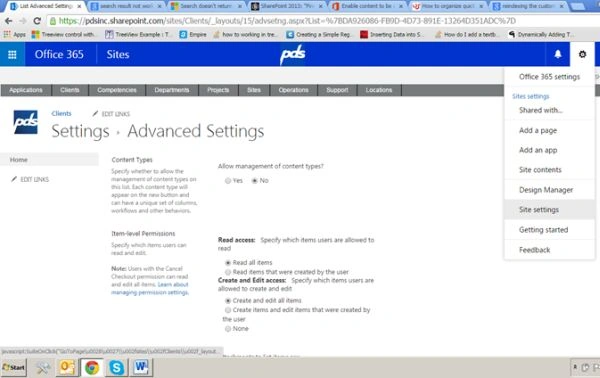Choose Site contents from gear menu
The image size is (600, 378).
[549, 170]
